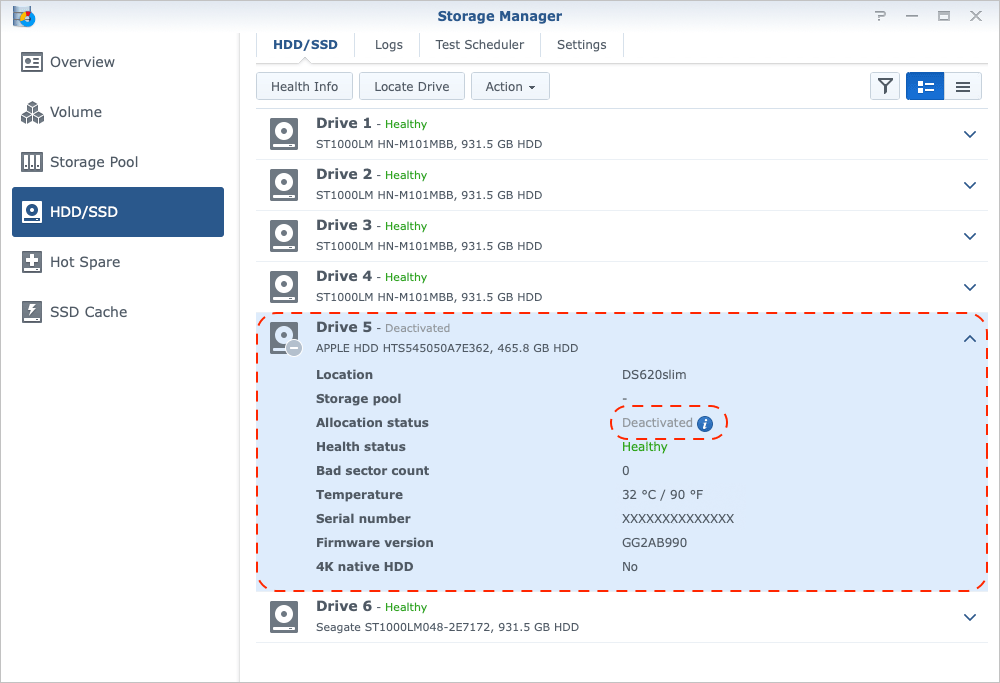Open the Action dropdown menu
The image size is (1000, 683).
pos(510,87)
